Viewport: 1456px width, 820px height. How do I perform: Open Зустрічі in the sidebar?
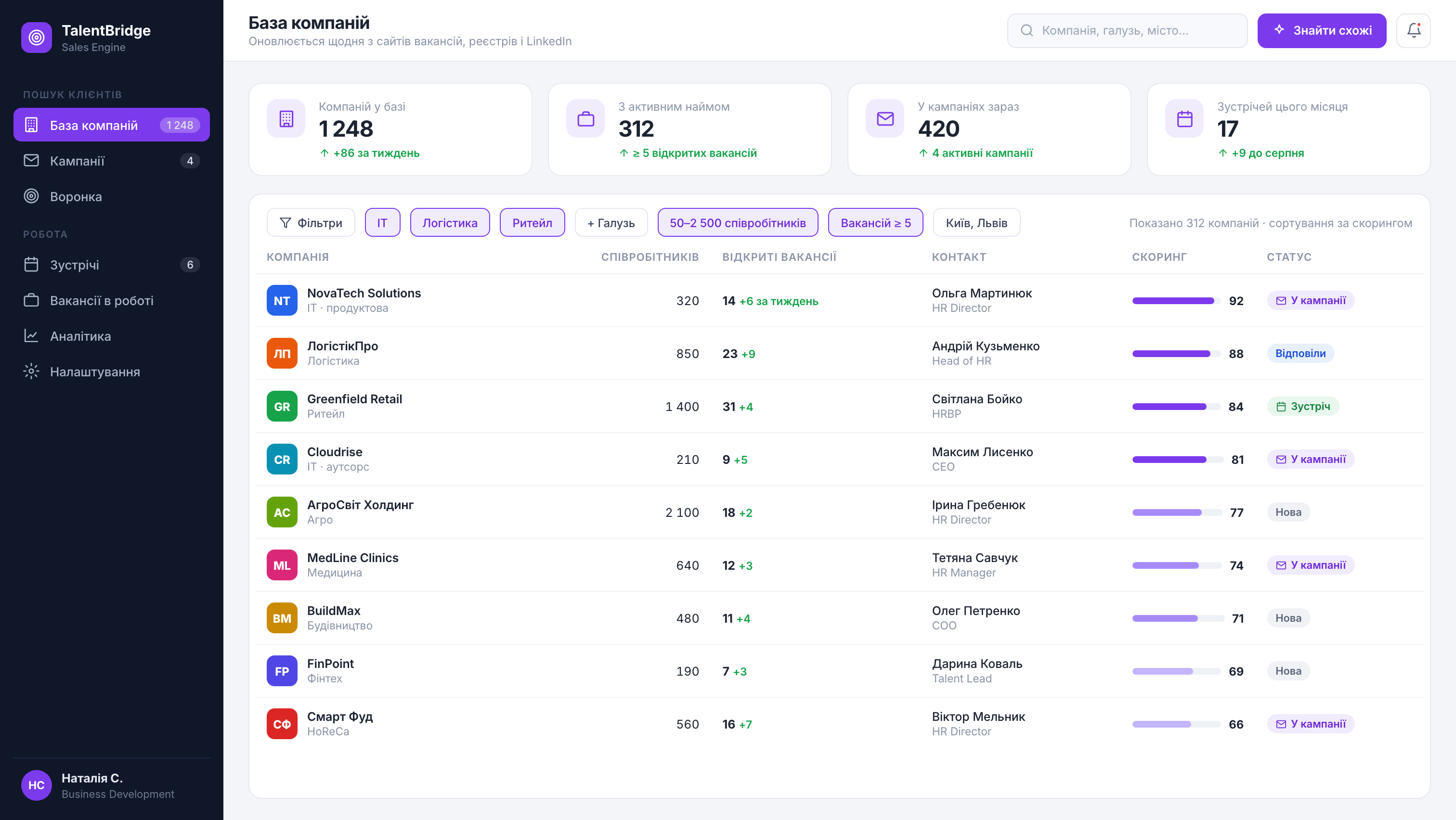(111, 265)
